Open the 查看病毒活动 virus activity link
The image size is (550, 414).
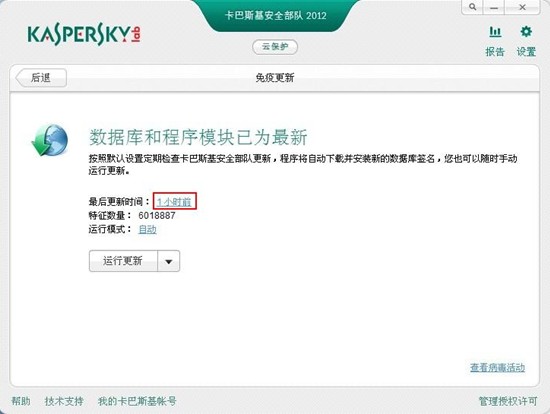pos(497,367)
